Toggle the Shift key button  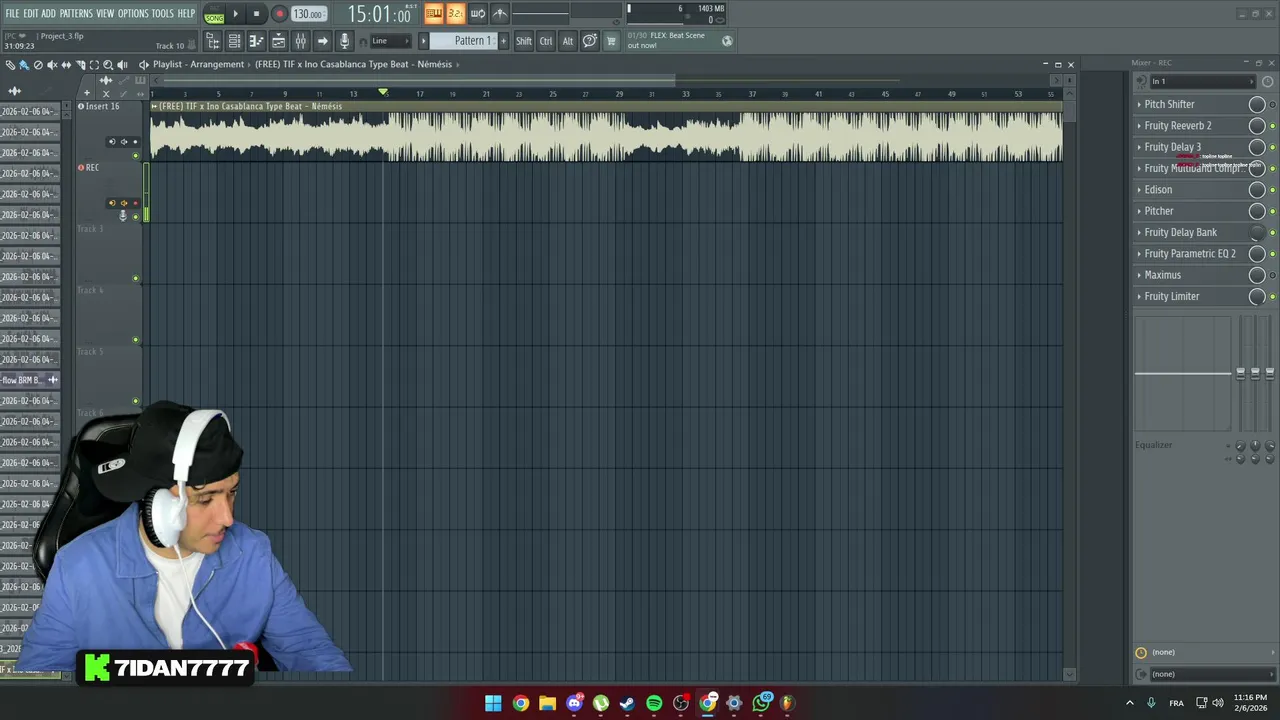click(x=524, y=41)
